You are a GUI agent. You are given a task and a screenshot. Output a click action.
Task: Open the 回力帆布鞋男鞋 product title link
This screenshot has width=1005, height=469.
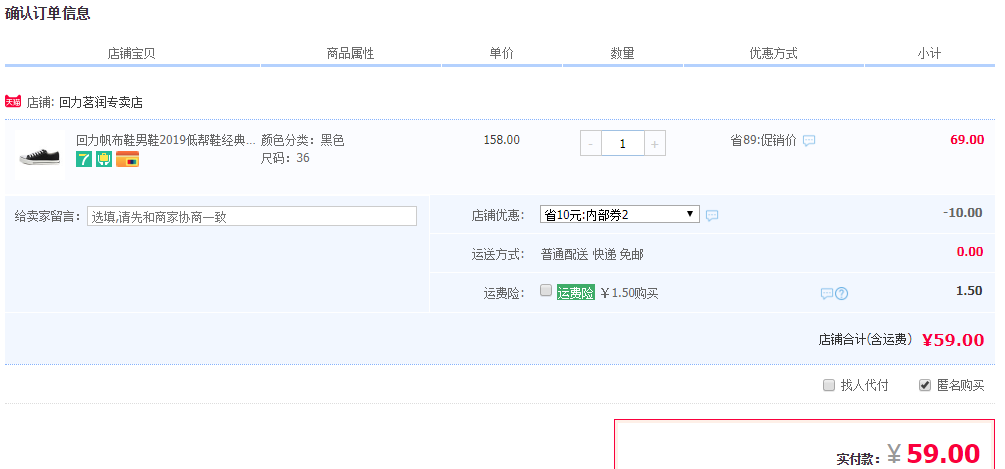coord(166,140)
